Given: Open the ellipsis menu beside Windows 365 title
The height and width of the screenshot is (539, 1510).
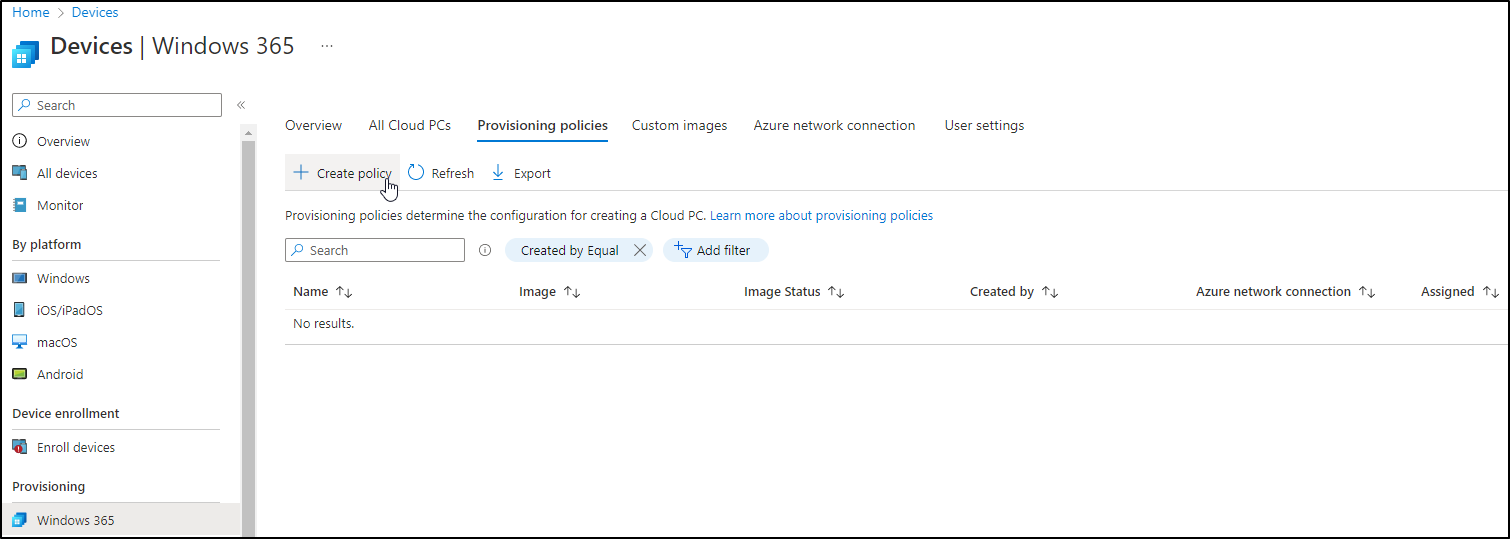Looking at the screenshot, I should [327, 46].
